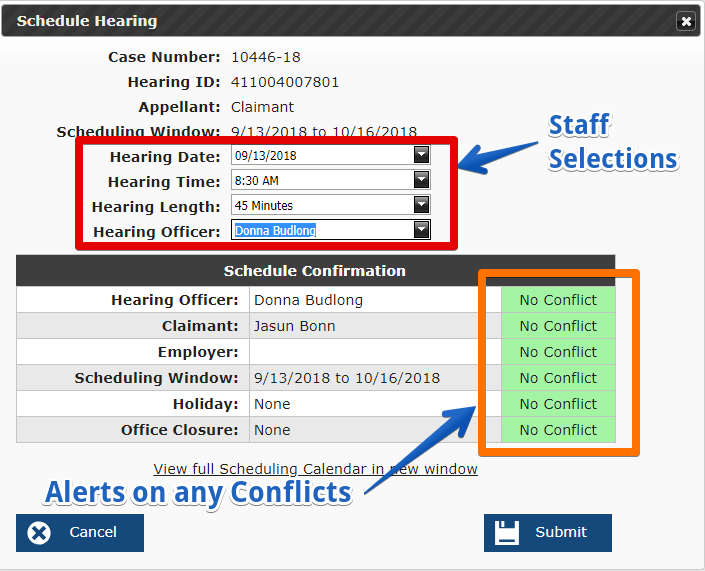The height and width of the screenshot is (571, 705).
Task: Click the Employer label in confirmation table
Action: pyautogui.click(x=198, y=352)
